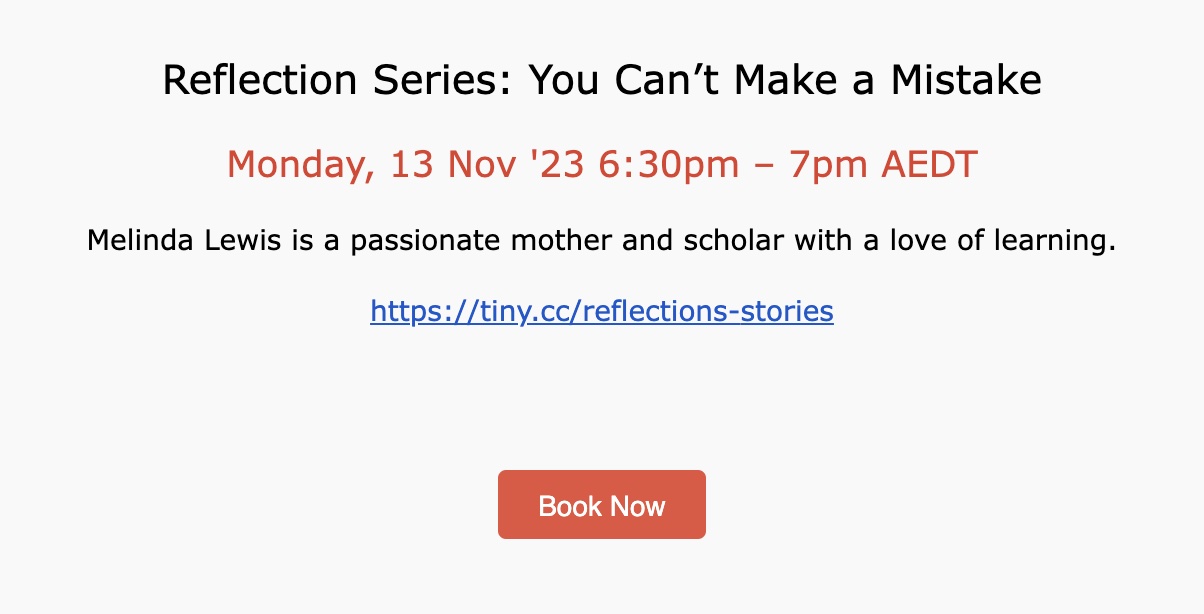Click the Book Now button
The height and width of the screenshot is (614, 1204).
[602, 505]
